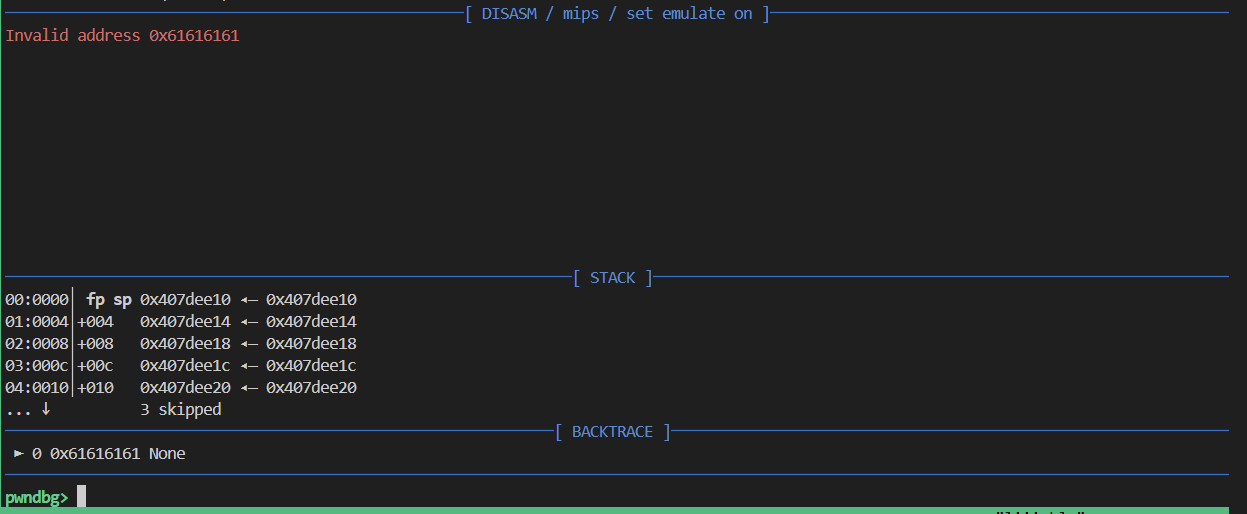This screenshot has width=1247, height=514.
Task: Click the pointer arrow in stack row +008
Action: click(x=248, y=344)
